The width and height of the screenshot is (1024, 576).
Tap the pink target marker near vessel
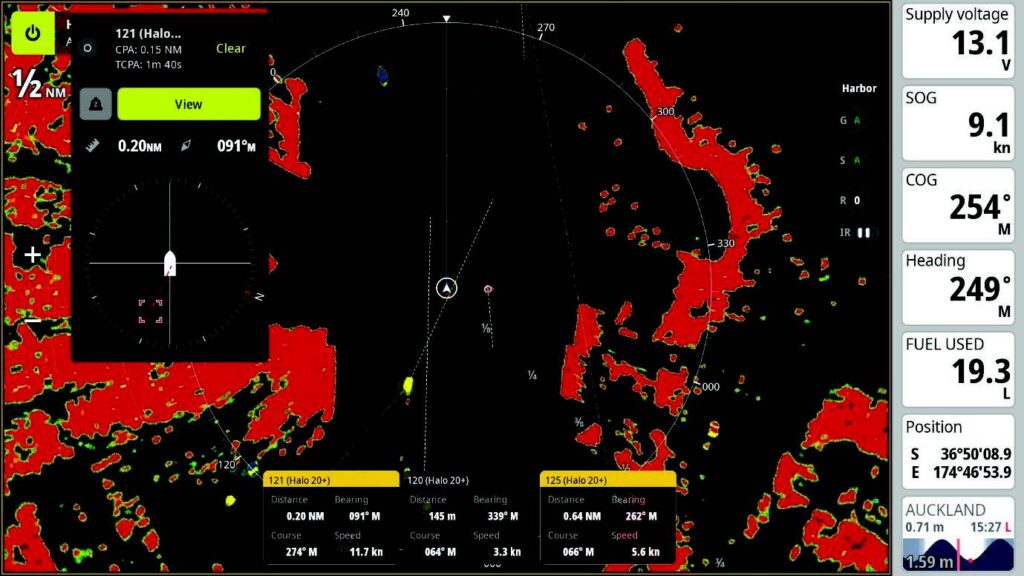pyautogui.click(x=488, y=289)
